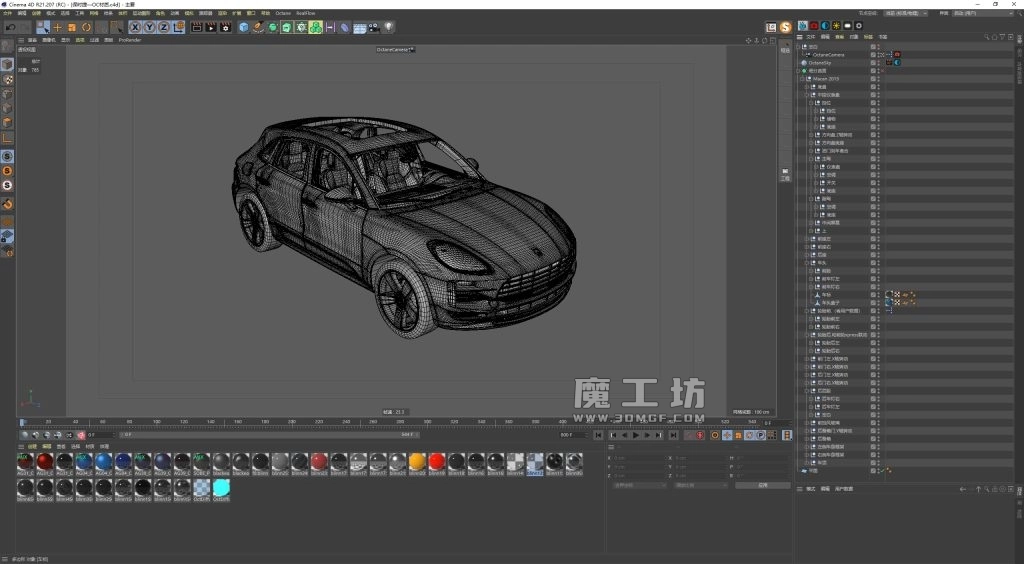Image resolution: width=1024 pixels, height=564 pixels.
Task: Open the ProRender menu in the viewport
Action: [x=130, y=40]
